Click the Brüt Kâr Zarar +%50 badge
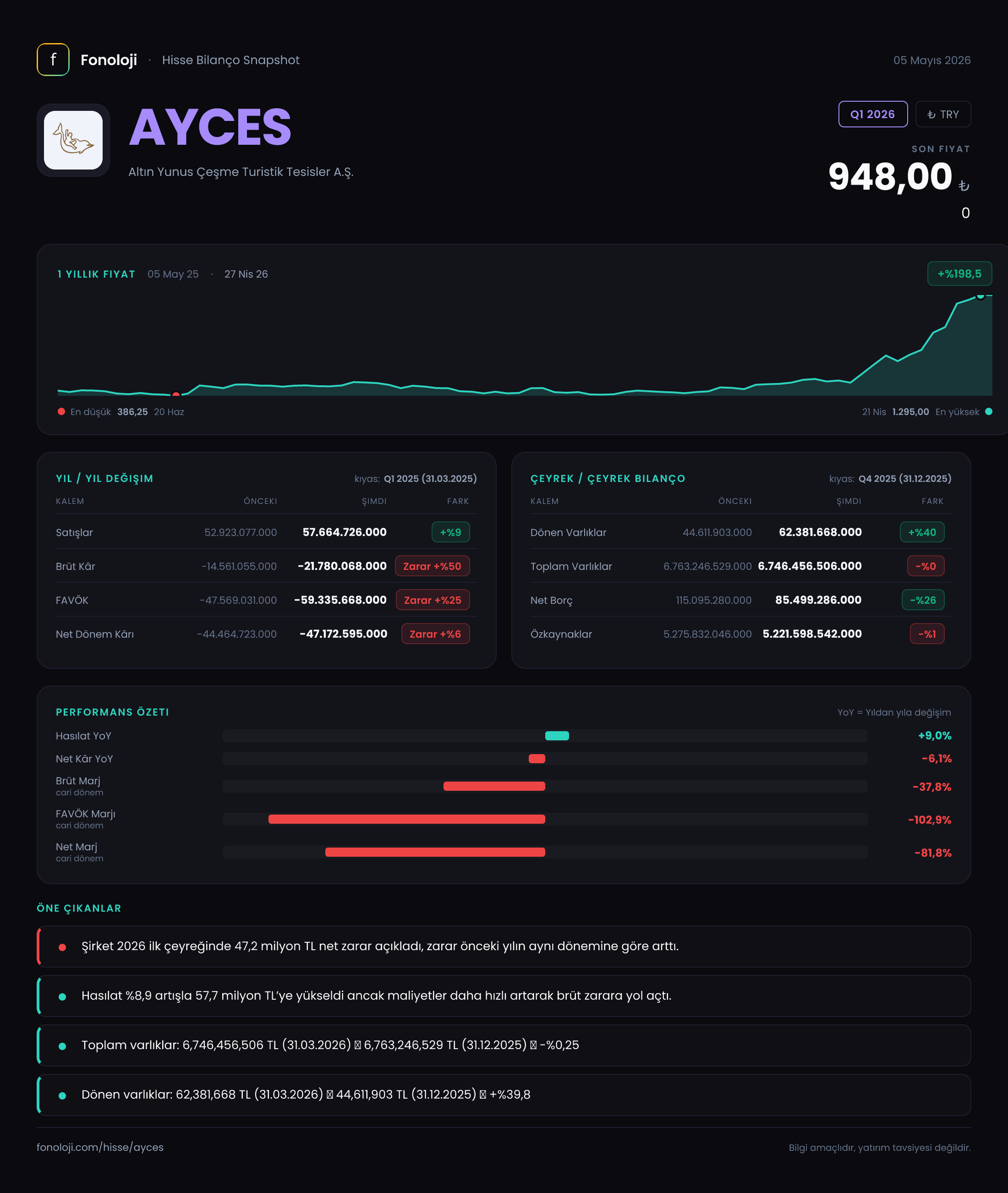1008x1193 pixels. [x=432, y=566]
